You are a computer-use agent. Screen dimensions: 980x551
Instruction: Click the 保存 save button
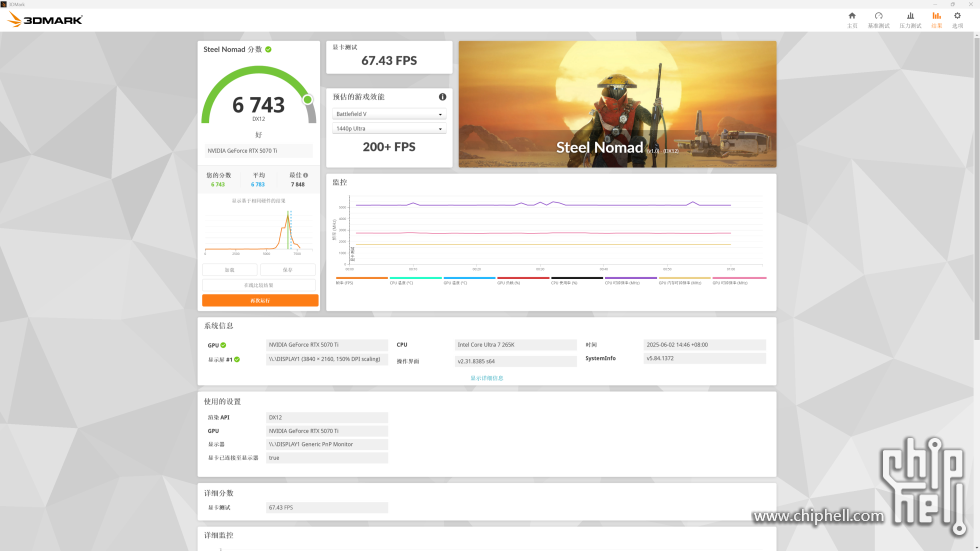point(288,270)
